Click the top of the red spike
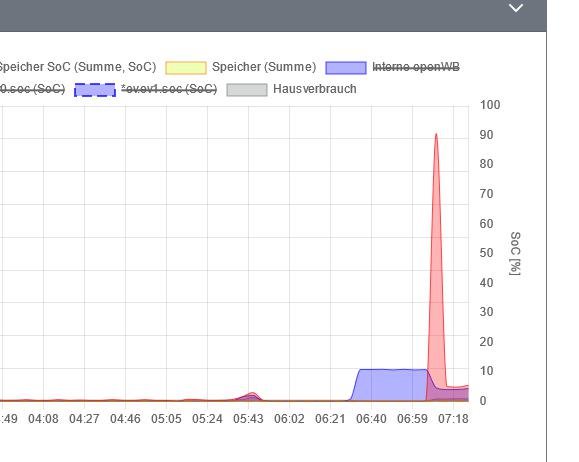579x462 pixels. pos(436,134)
